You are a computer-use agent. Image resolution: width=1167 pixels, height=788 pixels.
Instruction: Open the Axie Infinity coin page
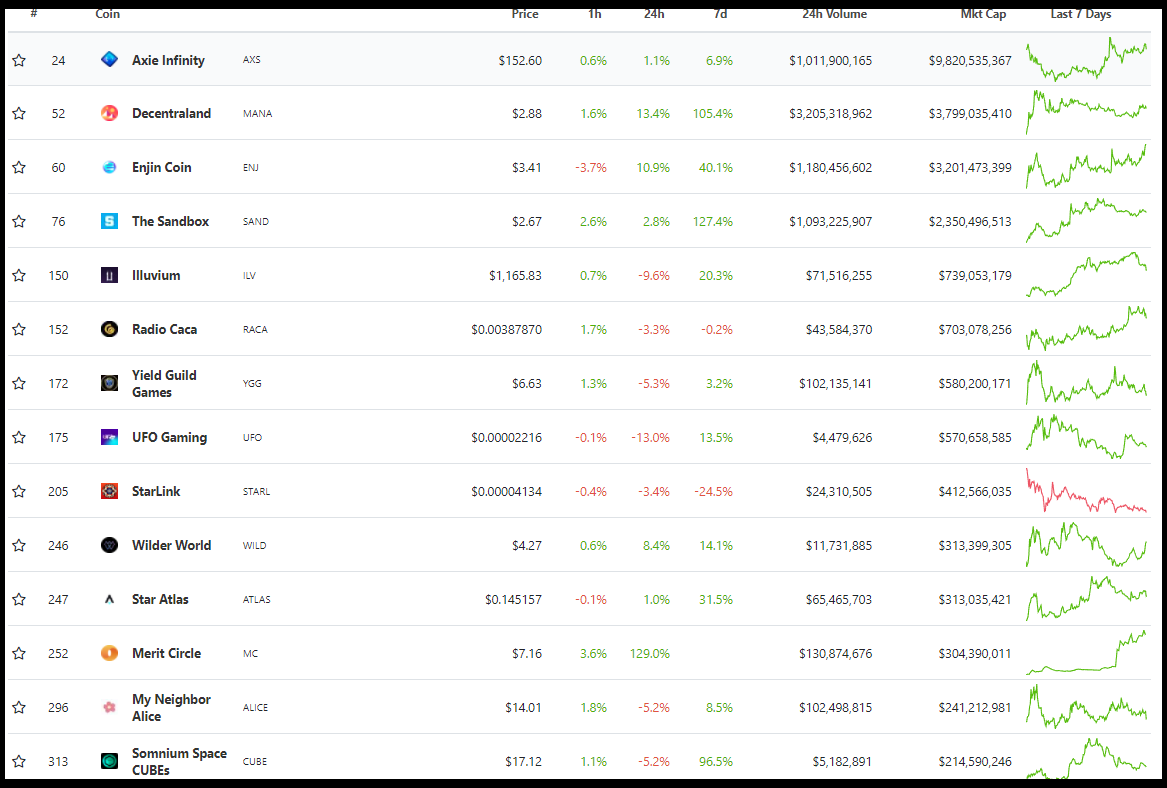[168, 60]
